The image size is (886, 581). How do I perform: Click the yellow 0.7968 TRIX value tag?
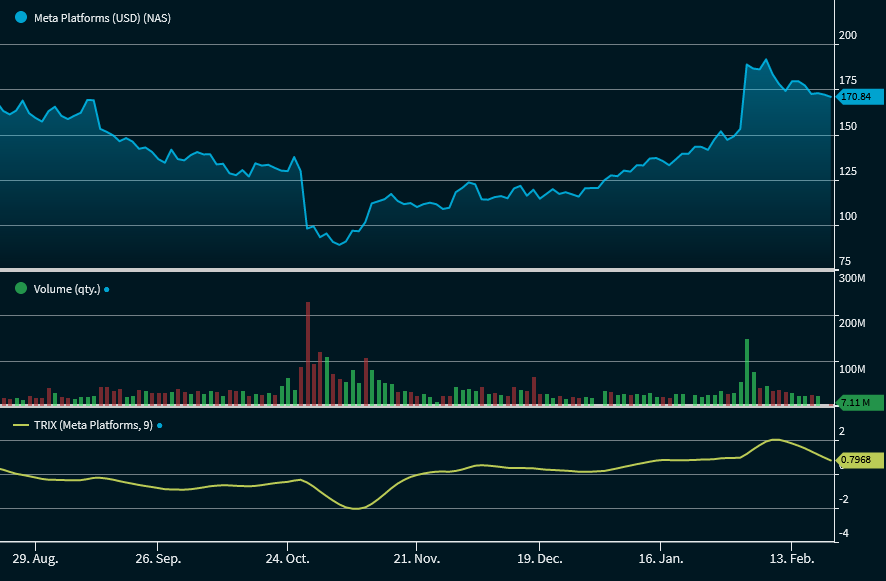[859, 460]
